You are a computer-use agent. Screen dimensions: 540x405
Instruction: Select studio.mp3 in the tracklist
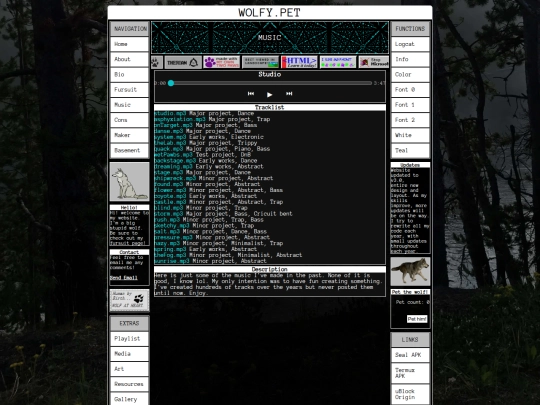coord(170,113)
